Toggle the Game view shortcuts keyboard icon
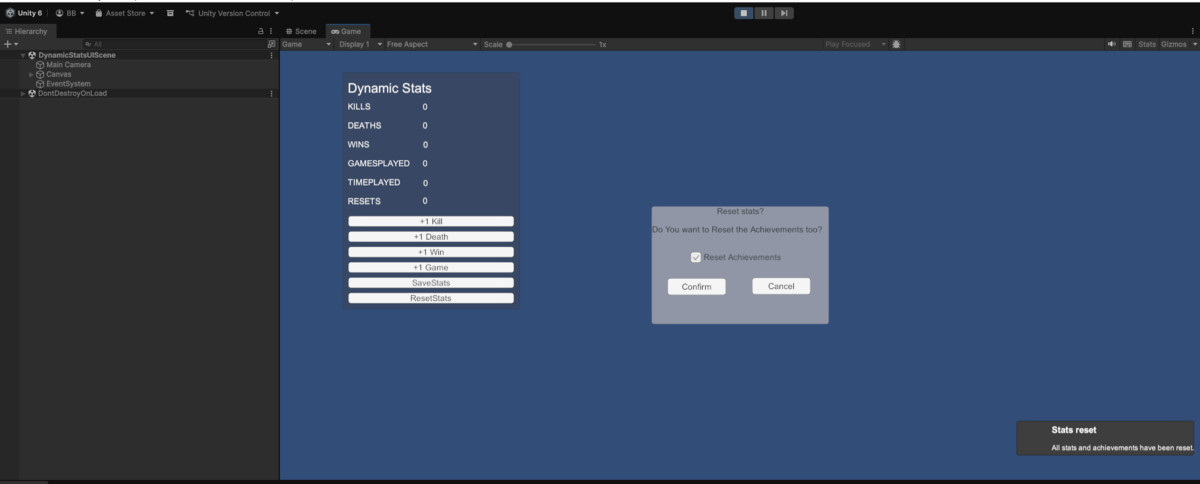Image resolution: width=1200 pixels, height=484 pixels. pos(1127,44)
